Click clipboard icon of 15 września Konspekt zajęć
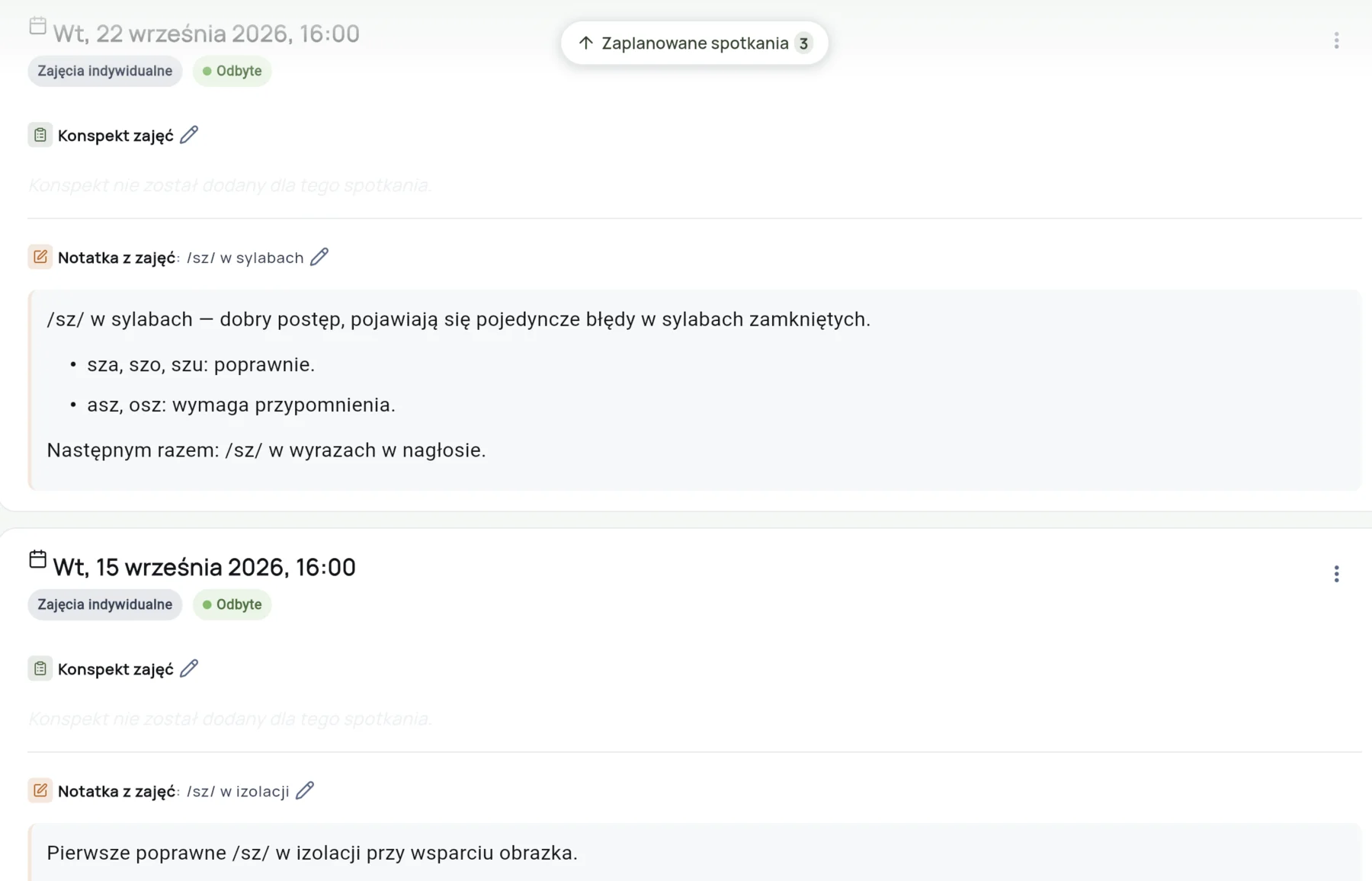 click(x=40, y=668)
